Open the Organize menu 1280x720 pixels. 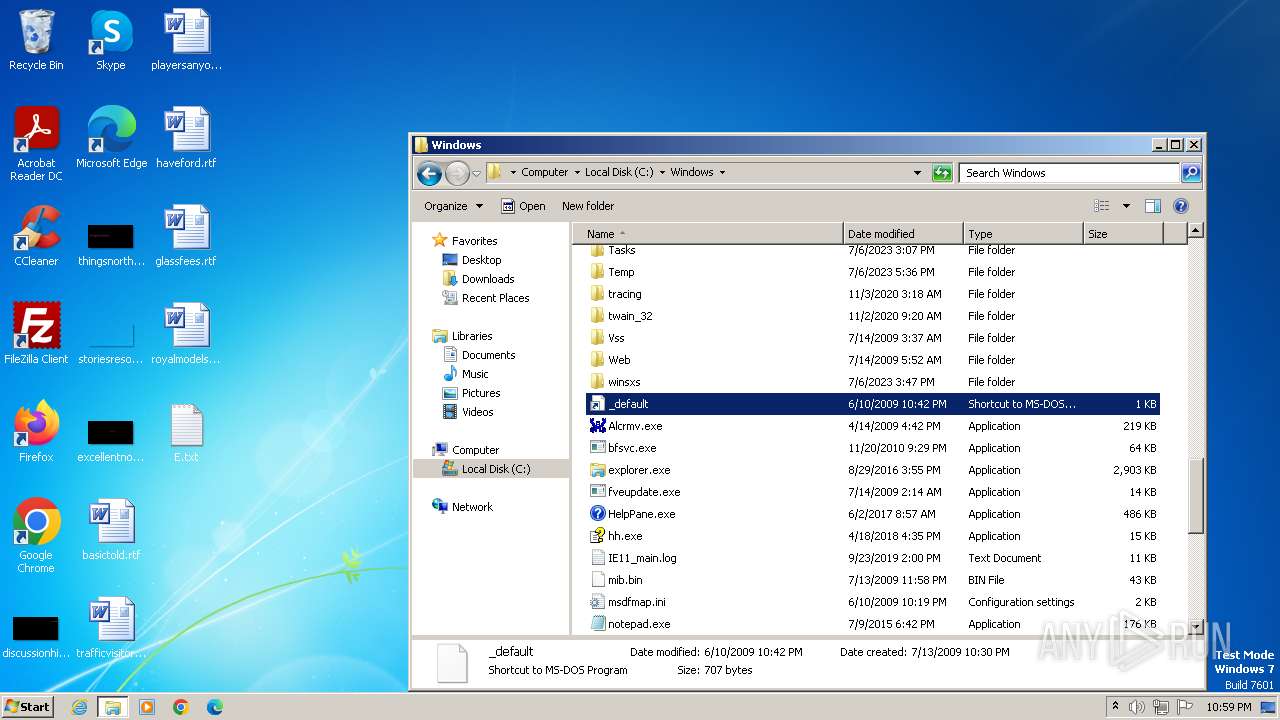[x=453, y=206]
